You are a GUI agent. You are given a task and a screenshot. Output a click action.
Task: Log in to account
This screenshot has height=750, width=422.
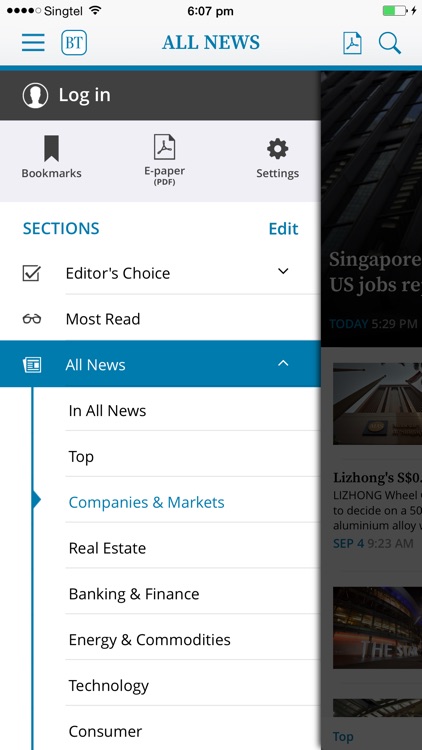point(85,95)
